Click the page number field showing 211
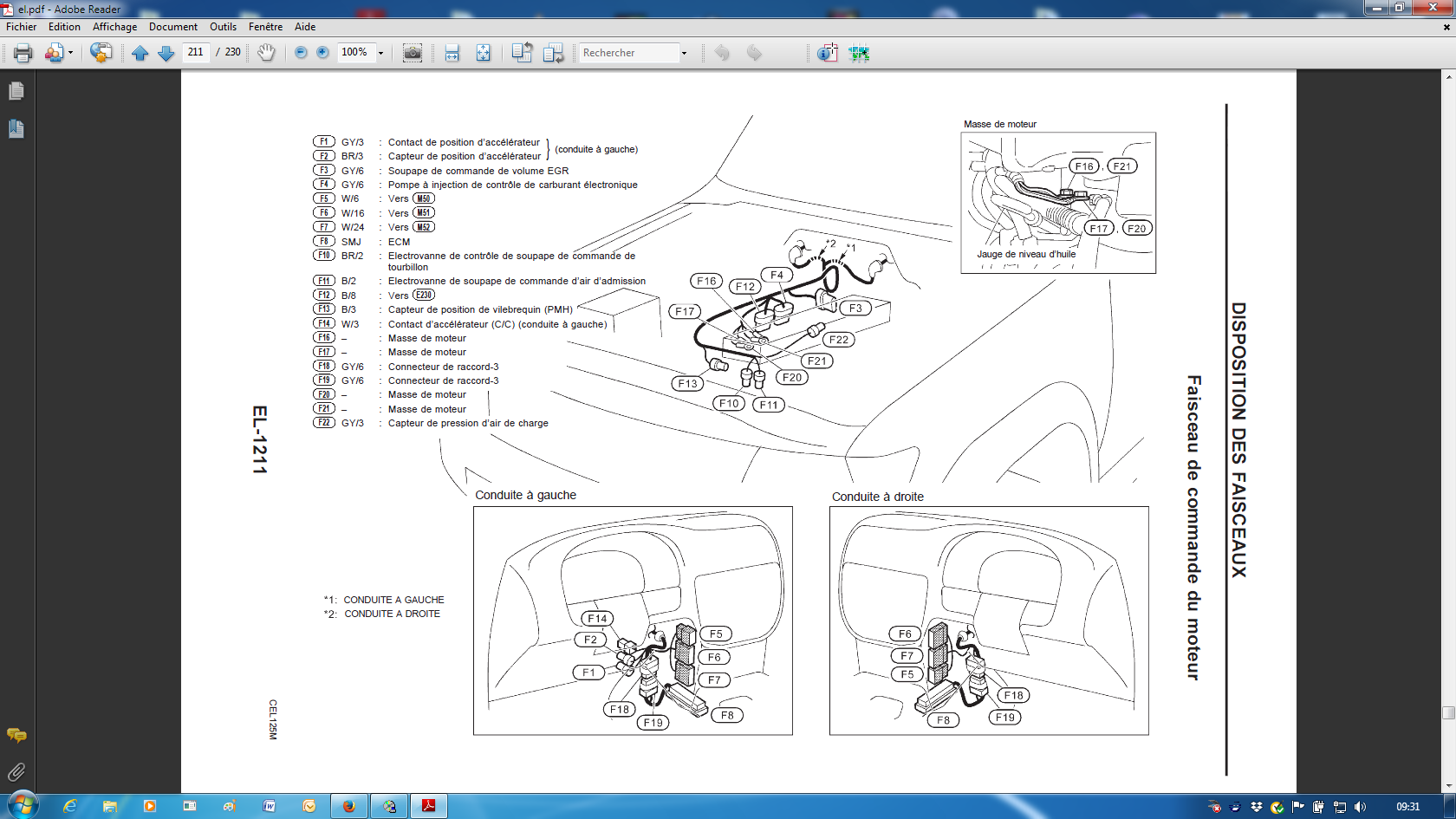 [x=196, y=52]
